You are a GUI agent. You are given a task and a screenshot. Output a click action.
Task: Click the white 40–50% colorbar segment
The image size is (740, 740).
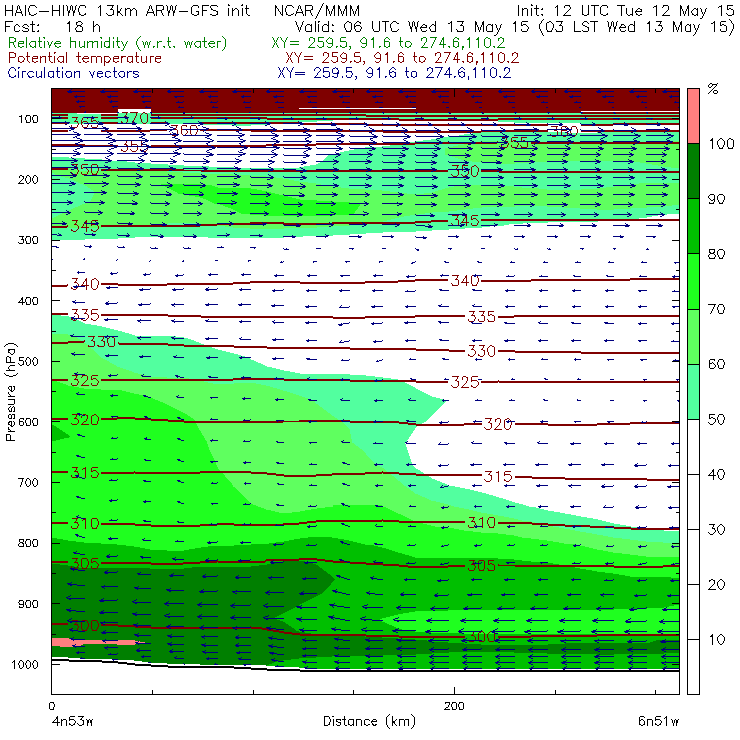coord(693,446)
